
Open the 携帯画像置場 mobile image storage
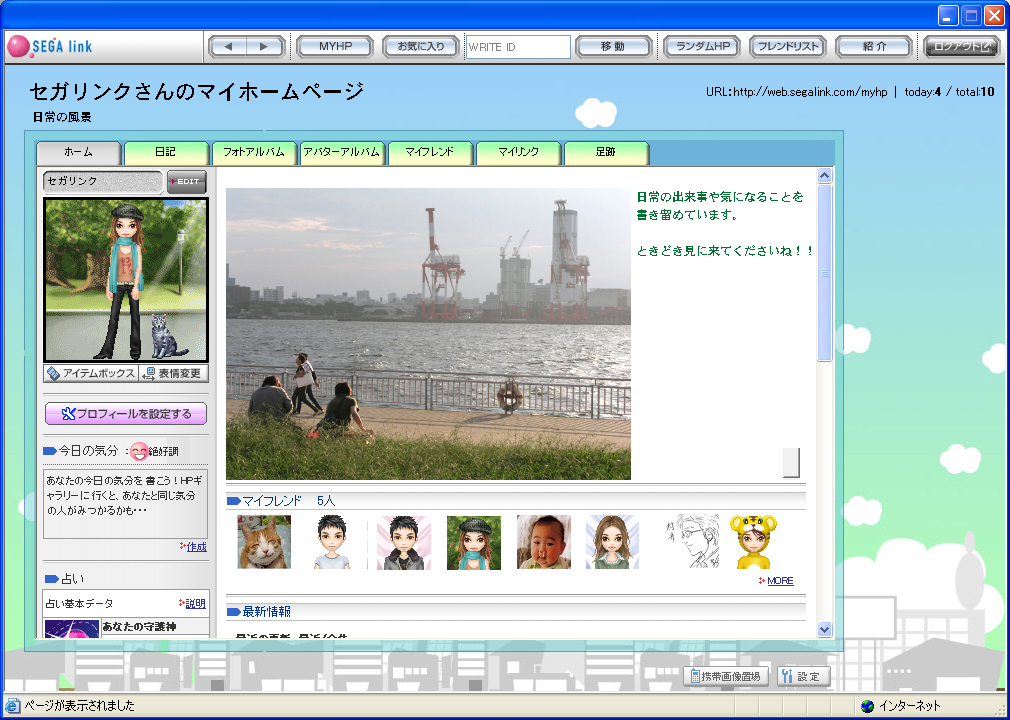pos(727,677)
